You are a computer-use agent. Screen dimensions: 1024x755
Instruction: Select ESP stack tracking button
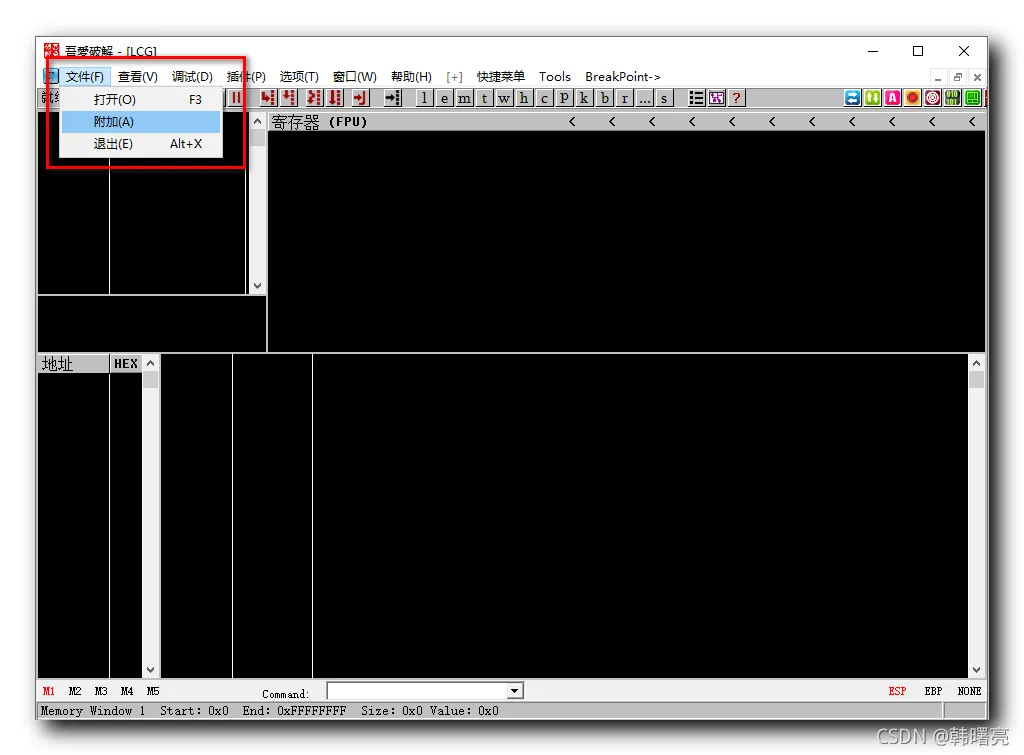[x=897, y=691]
